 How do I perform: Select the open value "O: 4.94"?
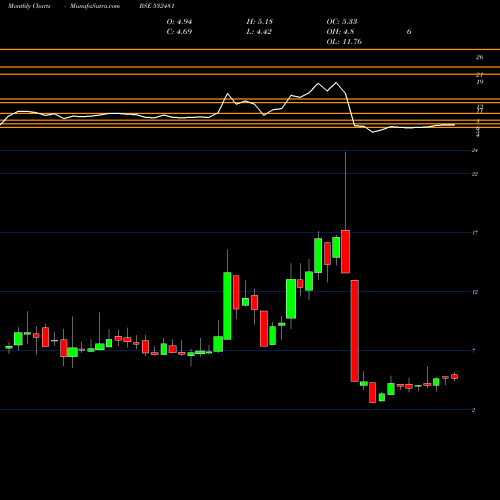point(179,22)
